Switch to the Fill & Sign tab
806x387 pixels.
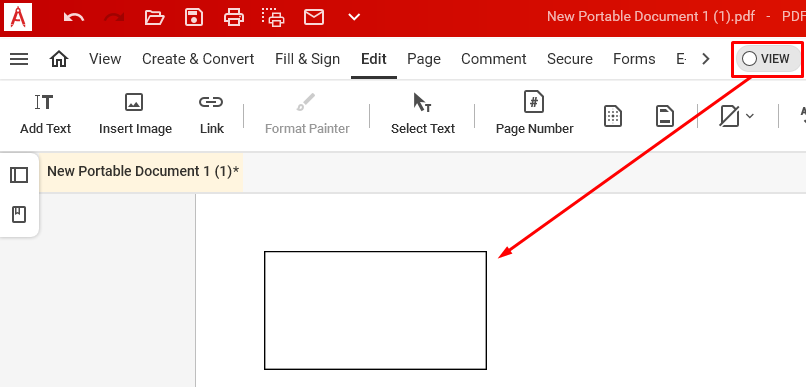(307, 59)
